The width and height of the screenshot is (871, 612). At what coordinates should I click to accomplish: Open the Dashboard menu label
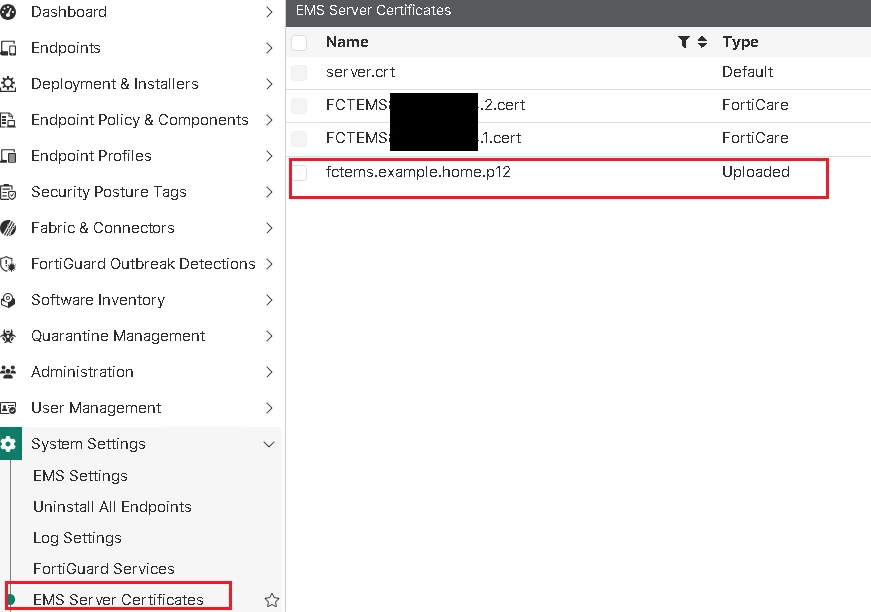click(x=69, y=12)
